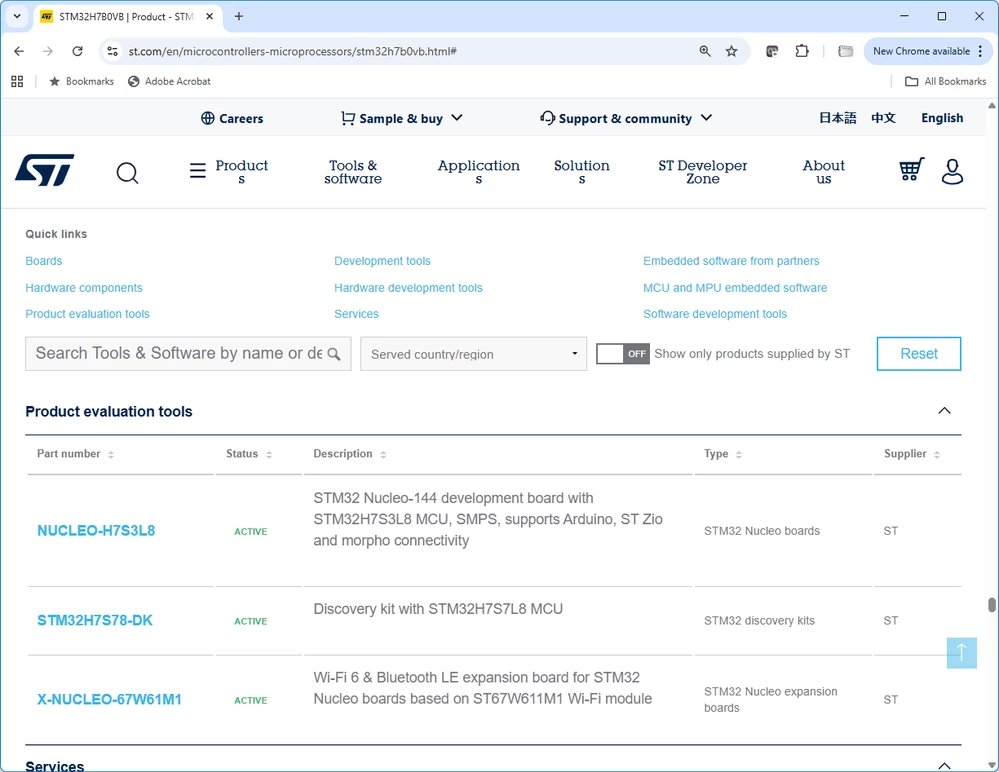Open ST Developer Zone menu

coord(703,172)
